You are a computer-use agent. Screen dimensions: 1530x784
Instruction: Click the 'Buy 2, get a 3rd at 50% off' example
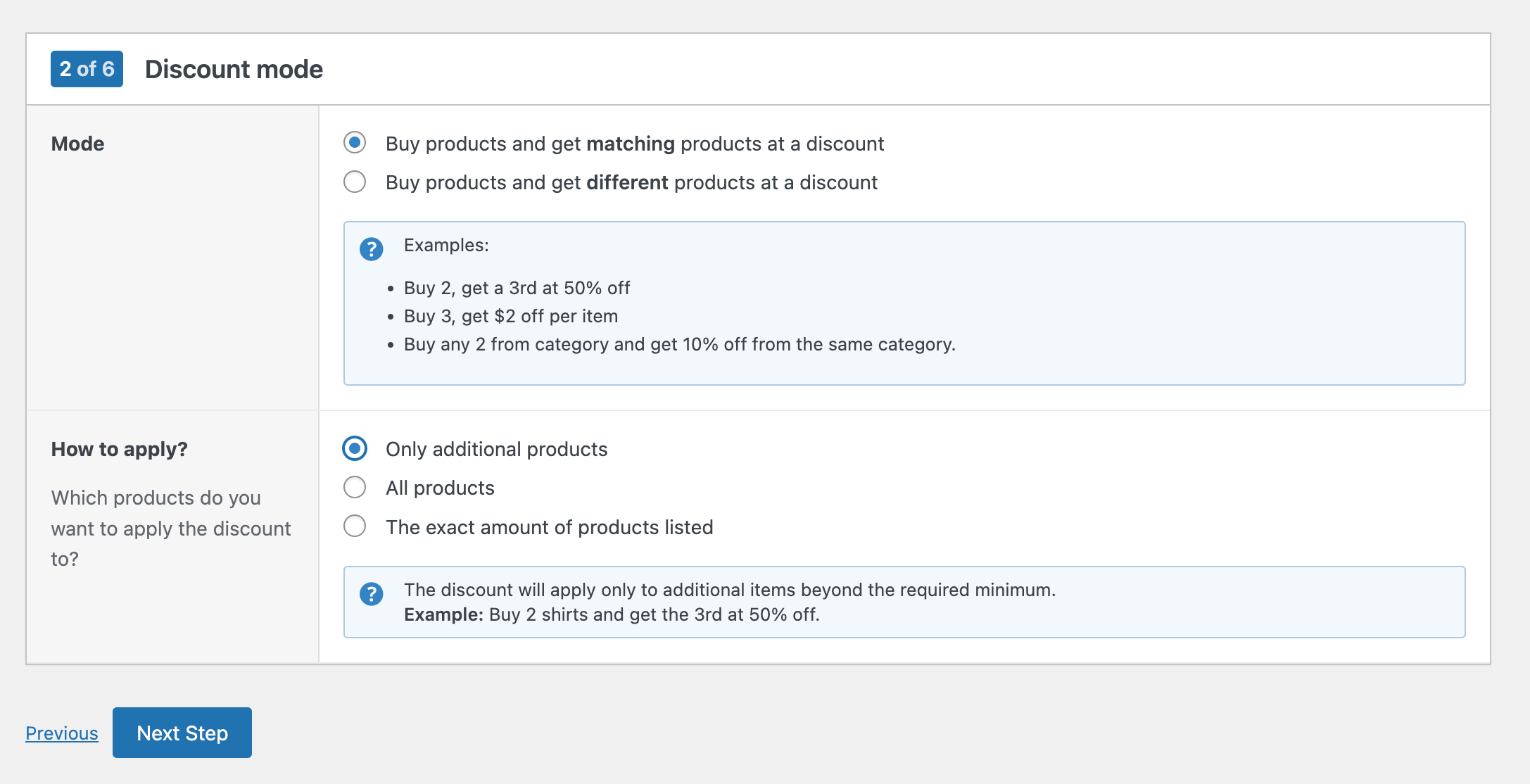tap(517, 288)
